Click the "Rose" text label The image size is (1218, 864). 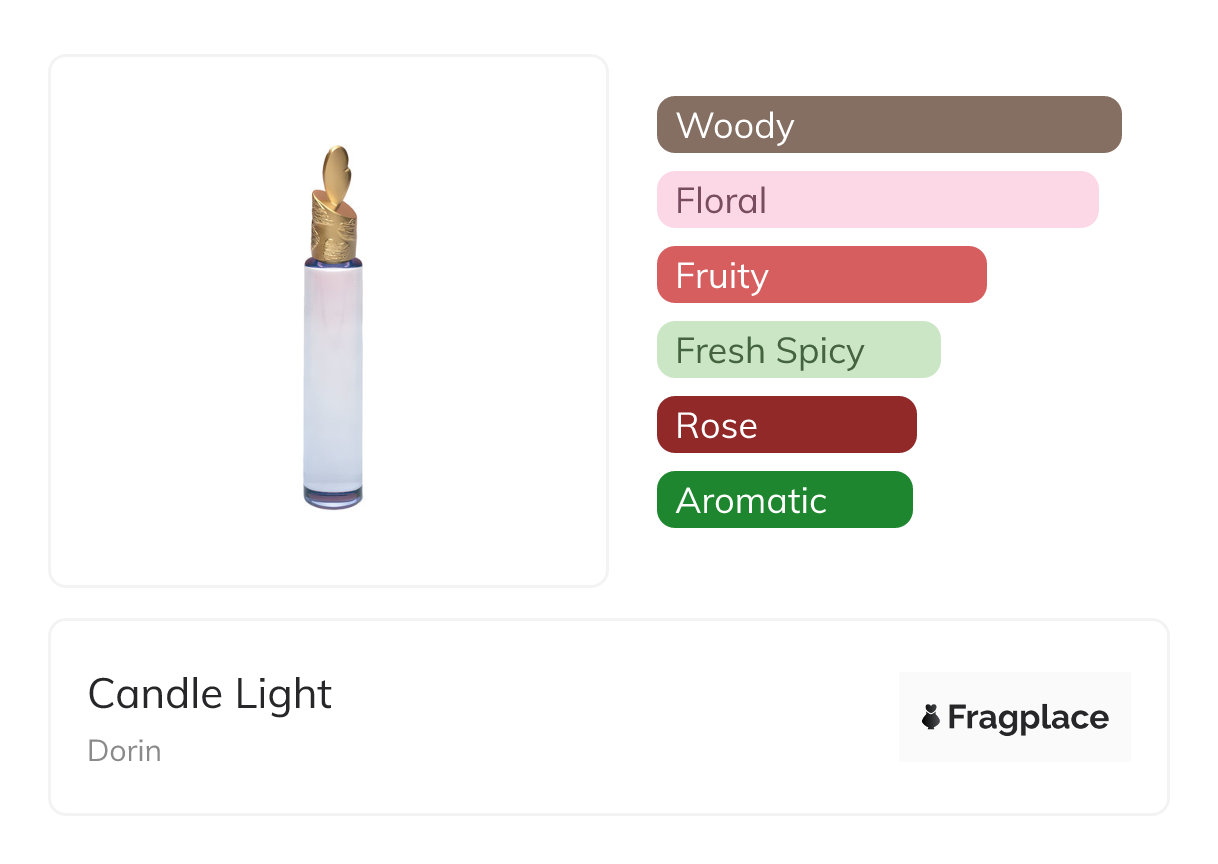pos(717,426)
